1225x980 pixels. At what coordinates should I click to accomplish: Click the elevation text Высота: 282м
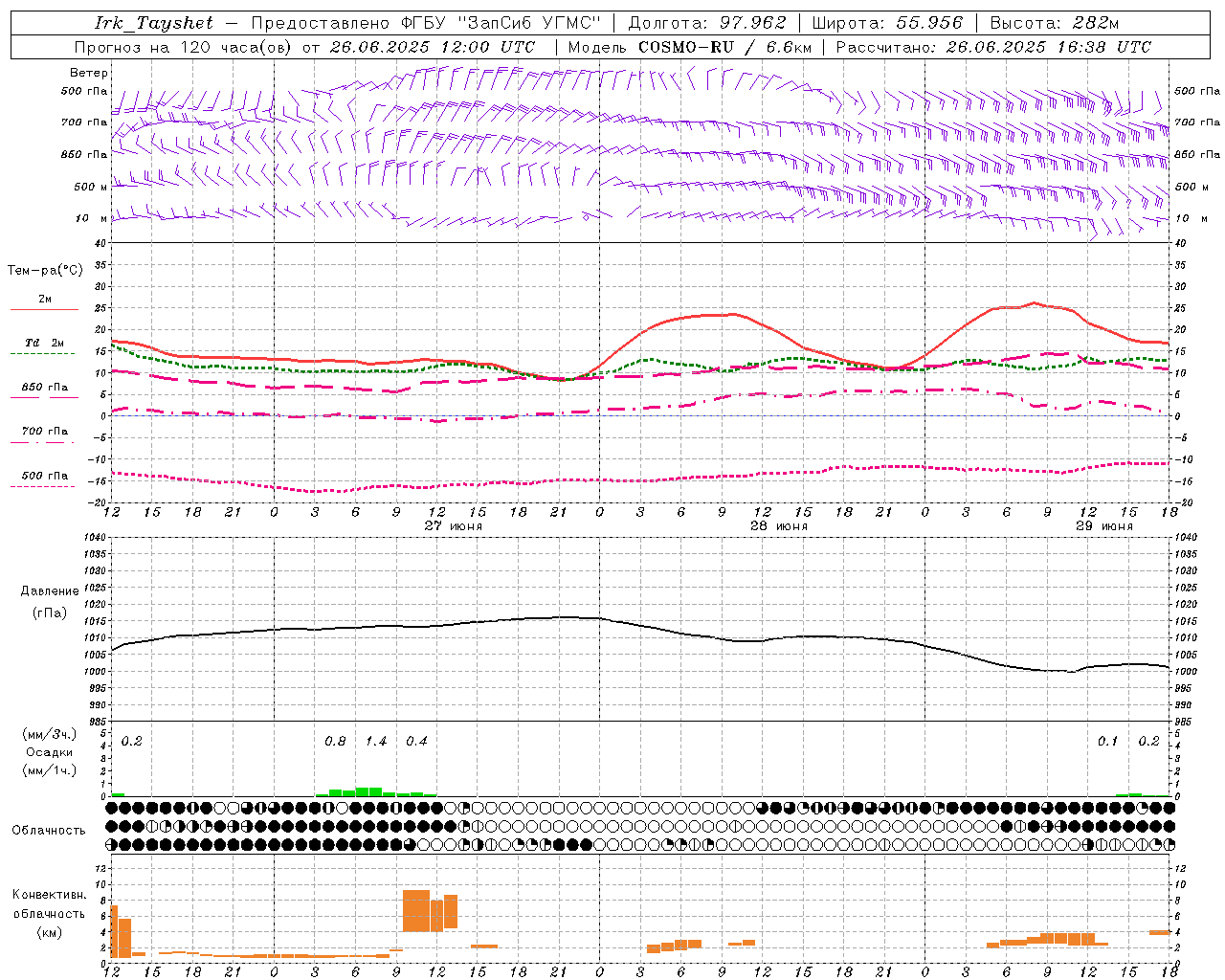[1055, 23]
